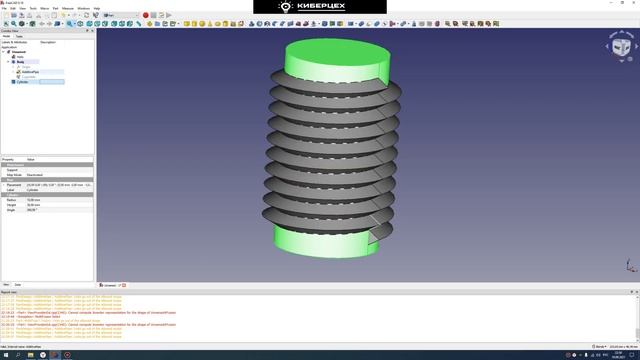This screenshot has height=360, width=640.
Task: Click the Refresh recompute icon
Action: (87, 15)
